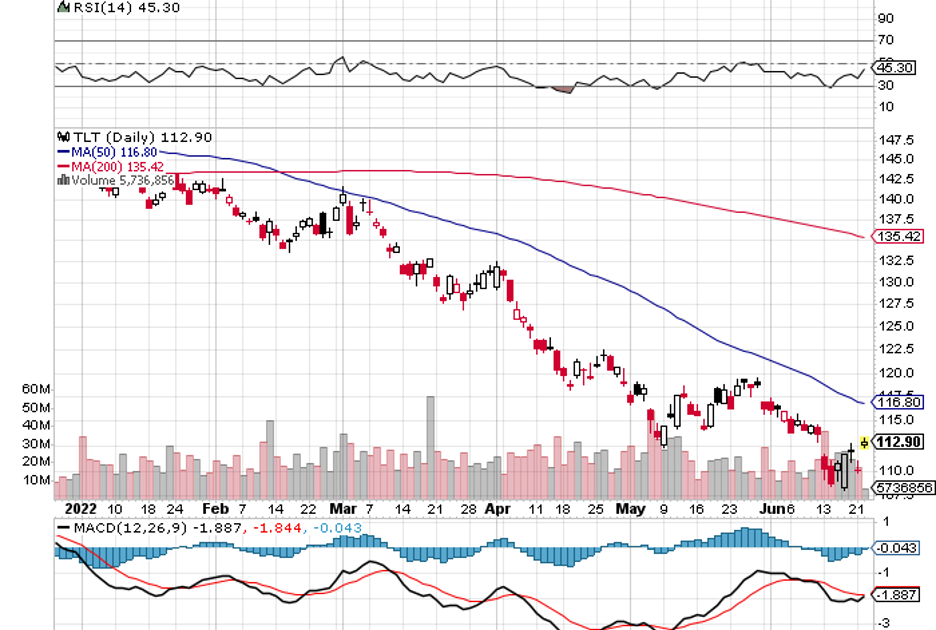Click the Volume bars legend icon
The height and width of the screenshot is (630, 936).
pos(63,180)
